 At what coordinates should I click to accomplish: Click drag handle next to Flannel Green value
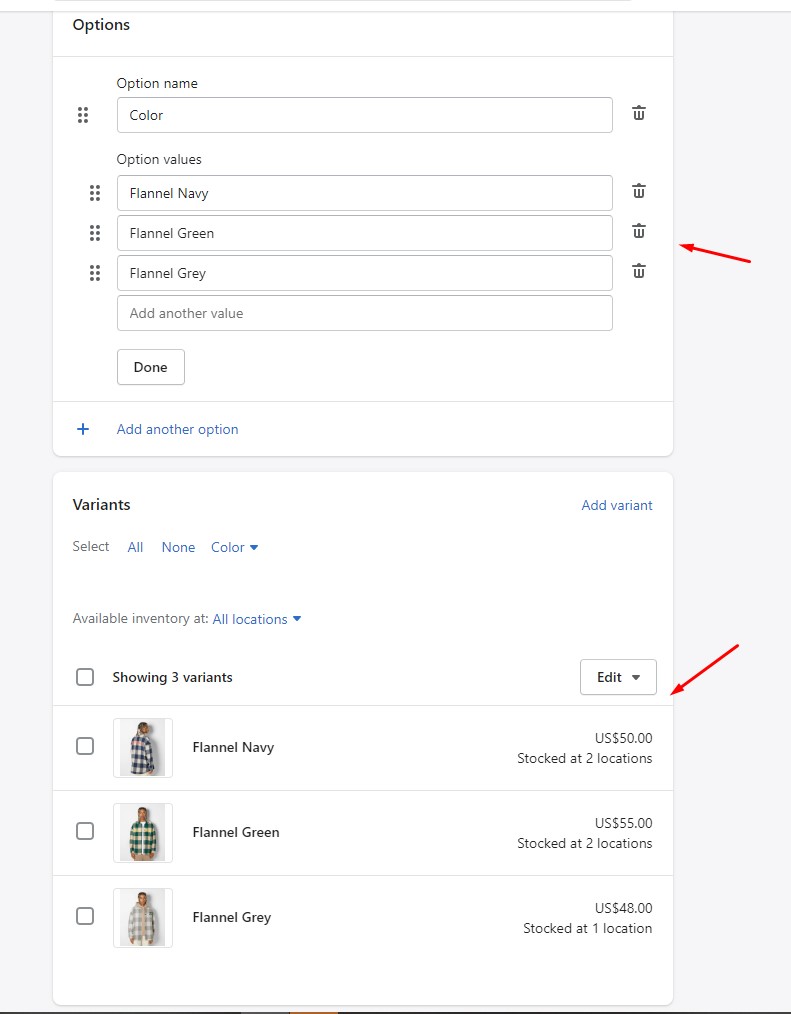(x=95, y=233)
